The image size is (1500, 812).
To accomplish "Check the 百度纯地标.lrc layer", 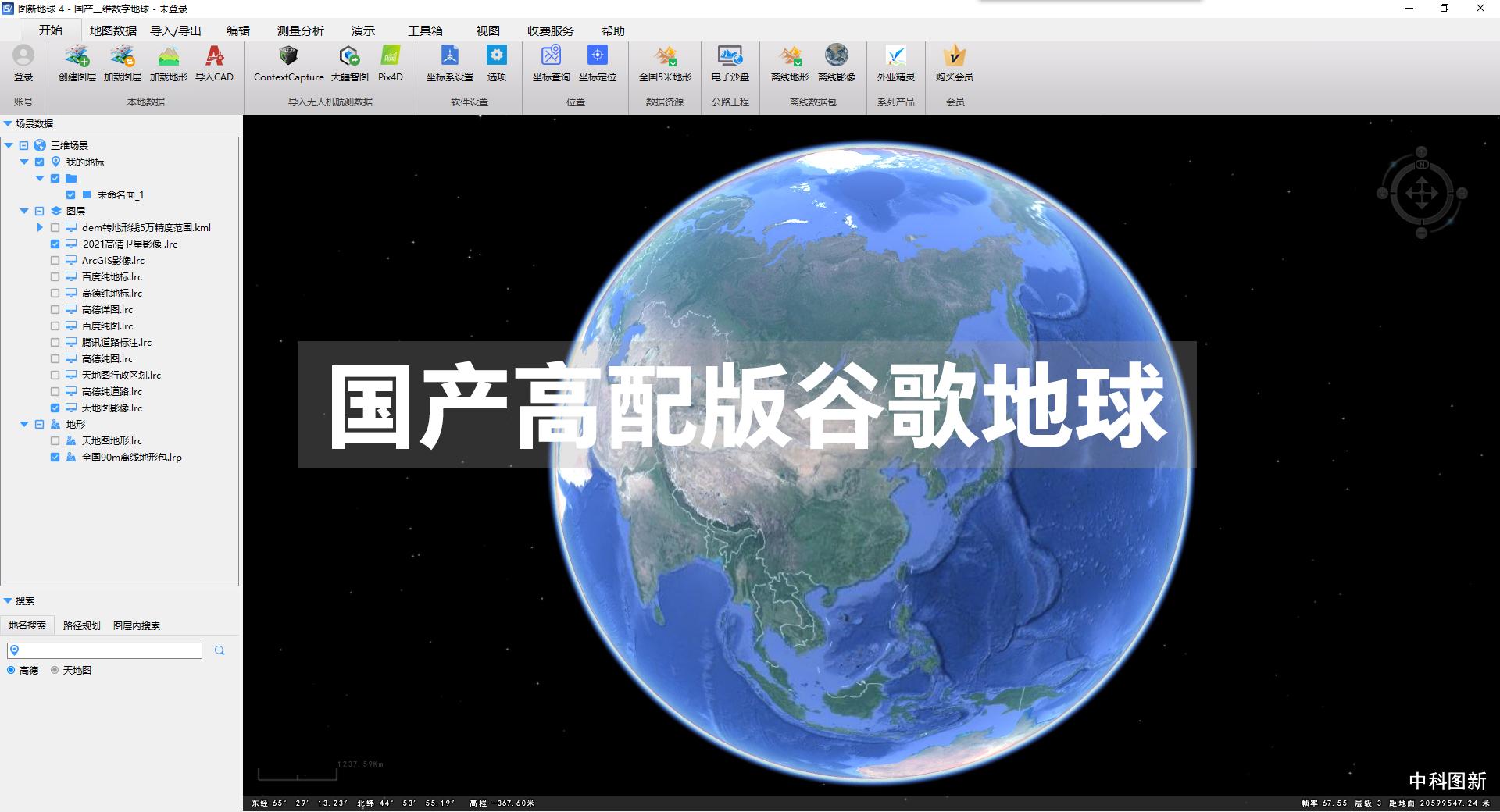I will pyautogui.click(x=55, y=276).
